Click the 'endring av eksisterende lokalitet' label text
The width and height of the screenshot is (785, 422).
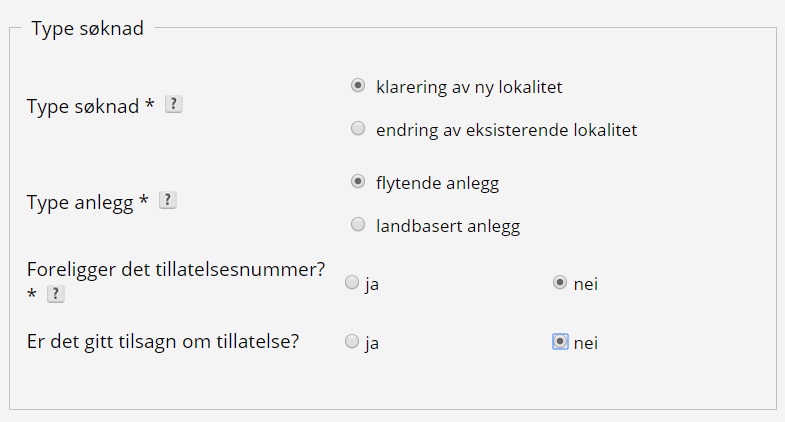tap(506, 130)
